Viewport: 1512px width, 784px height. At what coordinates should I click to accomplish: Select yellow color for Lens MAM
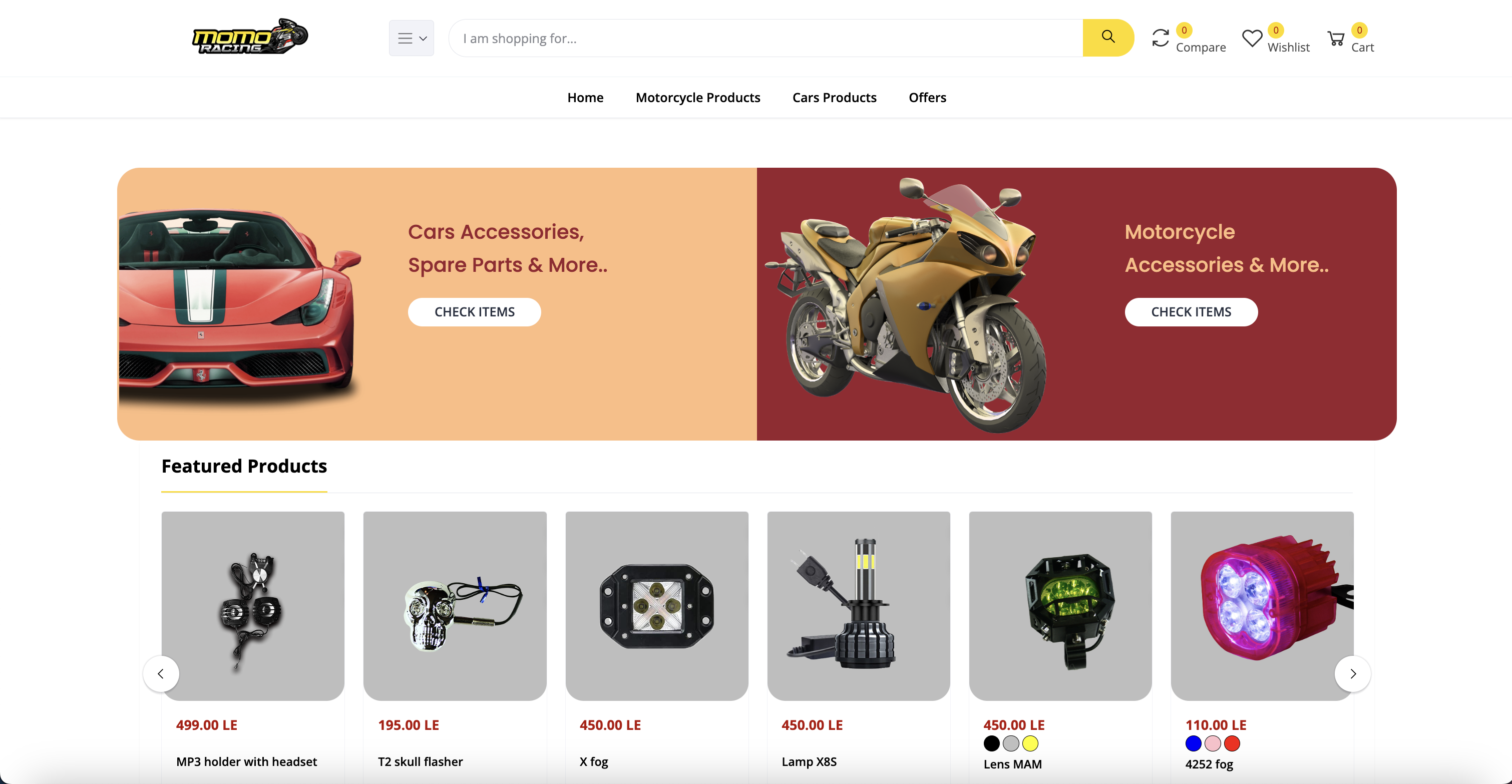click(x=1030, y=743)
